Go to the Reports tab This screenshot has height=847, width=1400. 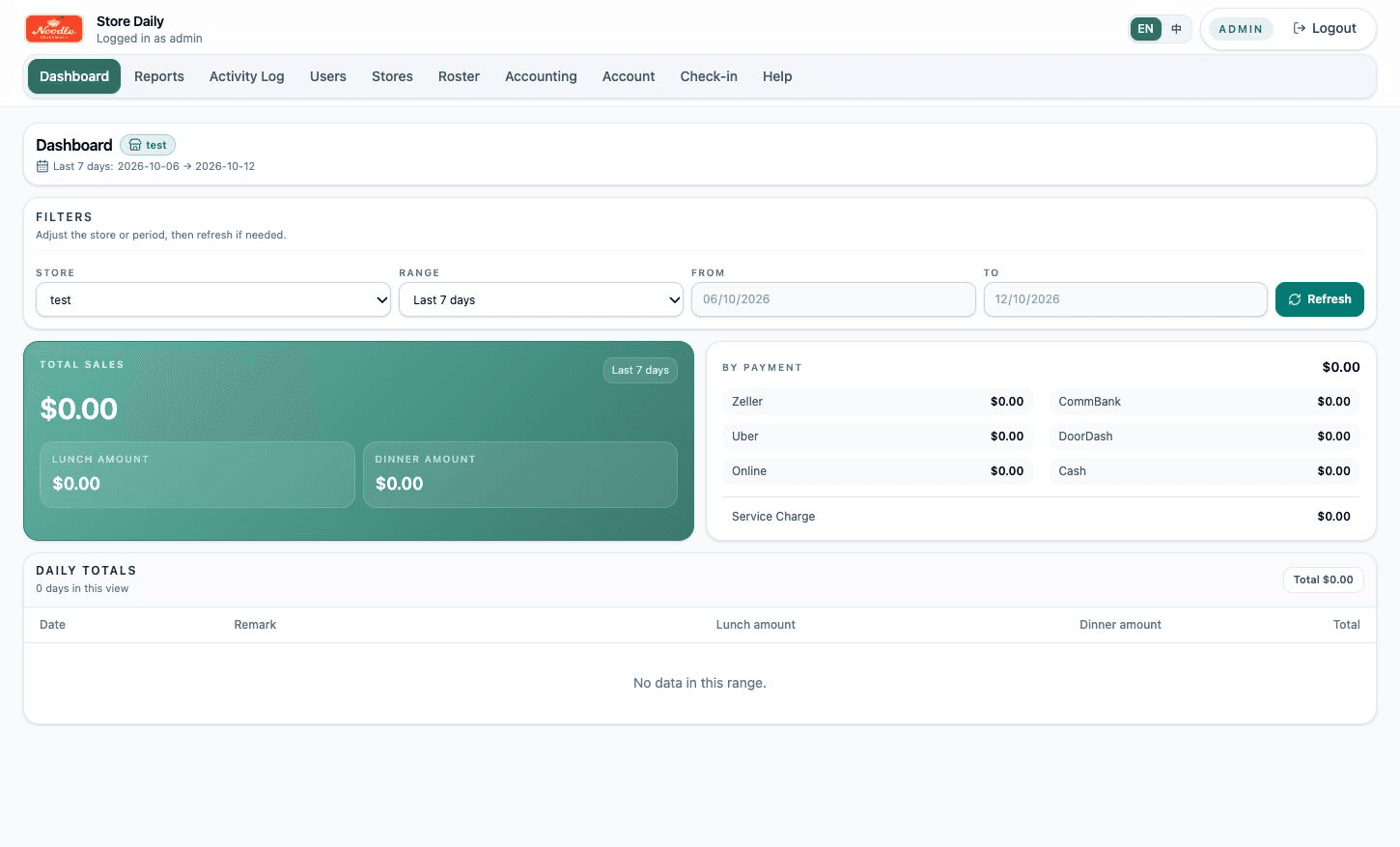[159, 76]
